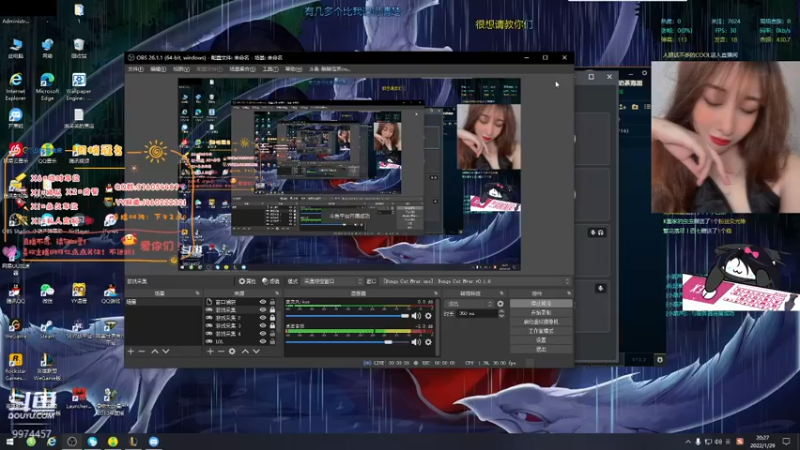This screenshot has width=800, height=450.
Task: Click 停止推流 stop streaming button
Action: click(x=541, y=303)
